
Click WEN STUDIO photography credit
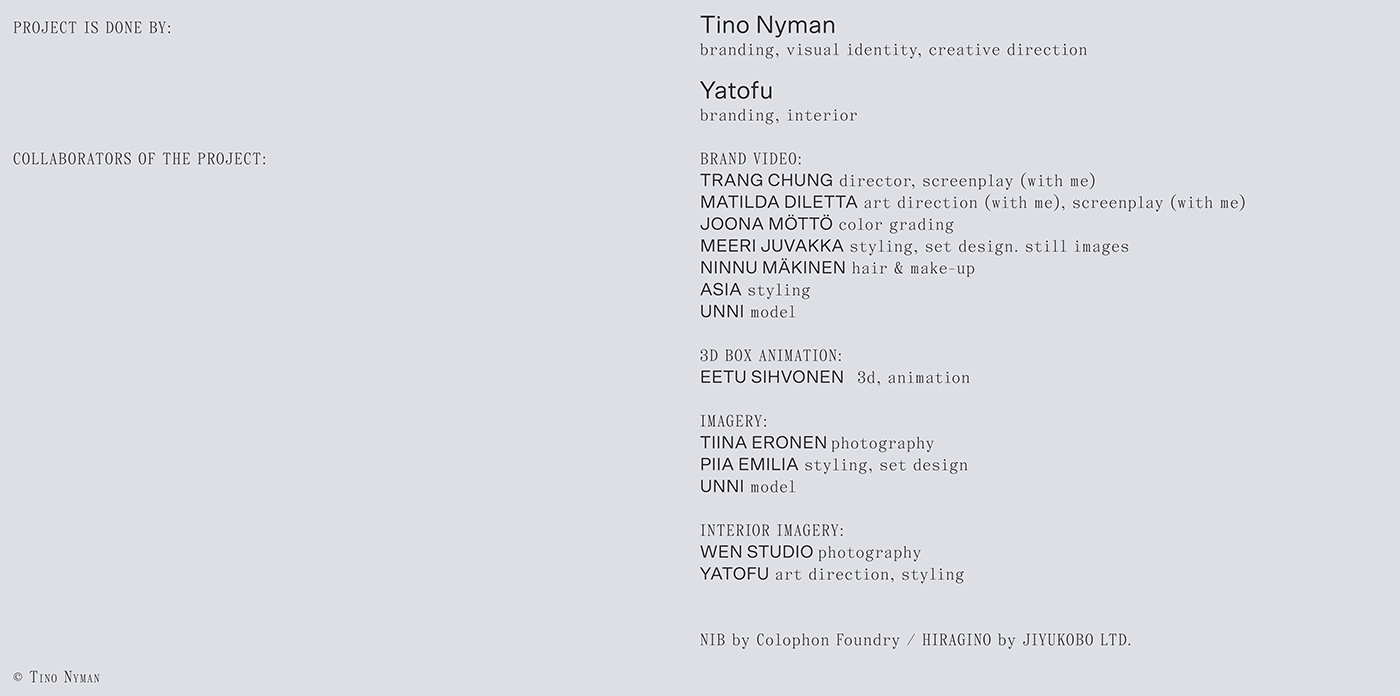pos(756,552)
